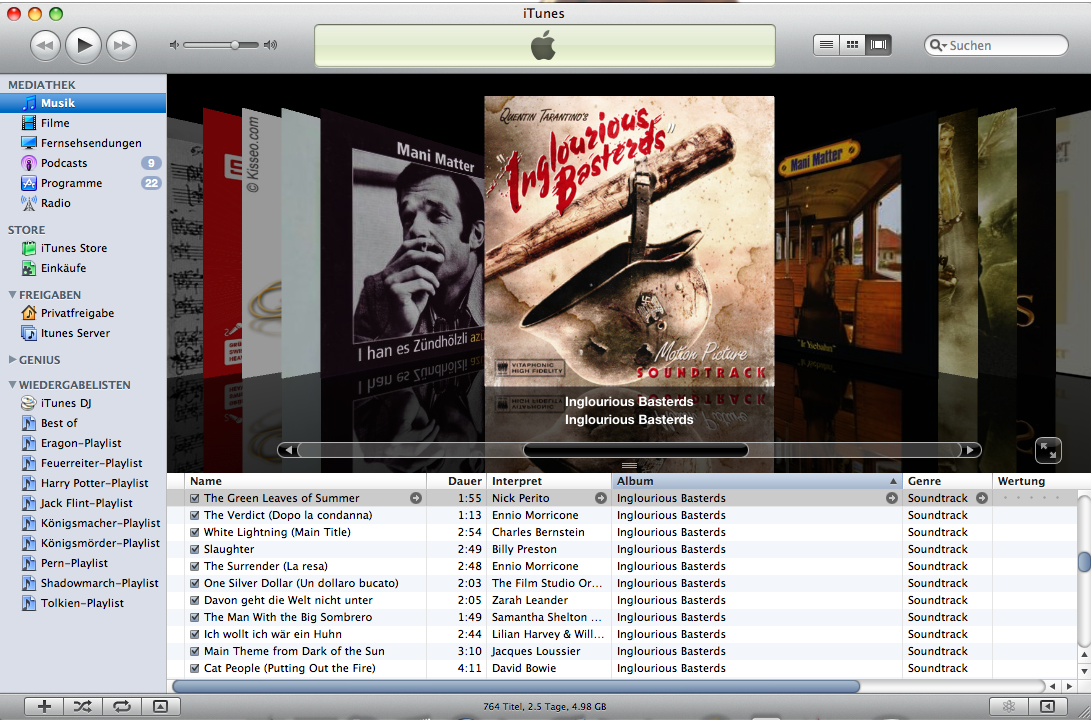The width and height of the screenshot is (1091, 720).
Task: Click the volume slider knob
Action: 235,45
